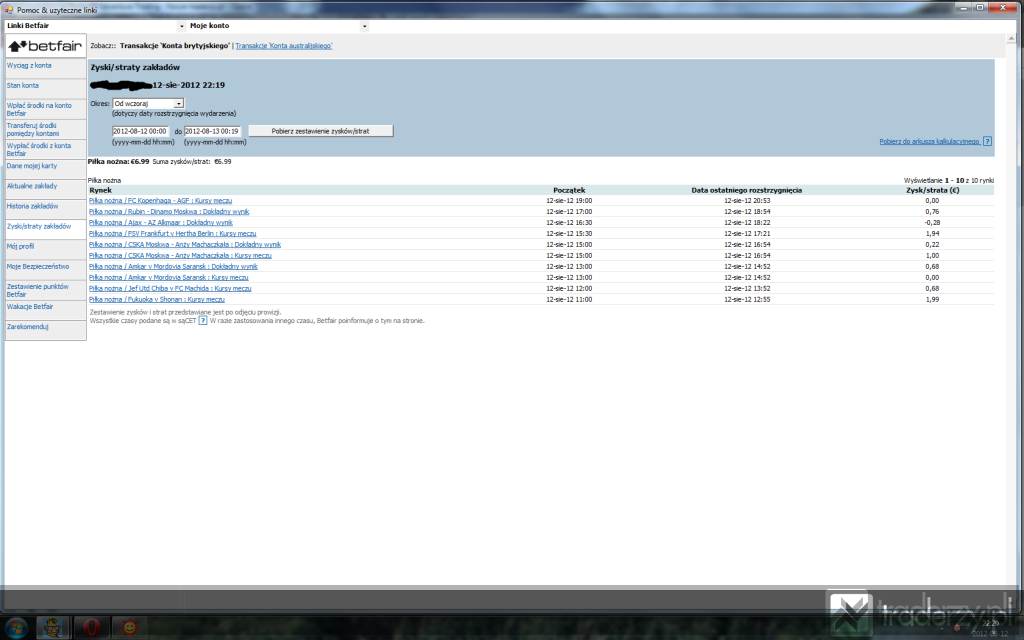Open the Windows Start menu
1024x640 pixels.
(x=16, y=628)
